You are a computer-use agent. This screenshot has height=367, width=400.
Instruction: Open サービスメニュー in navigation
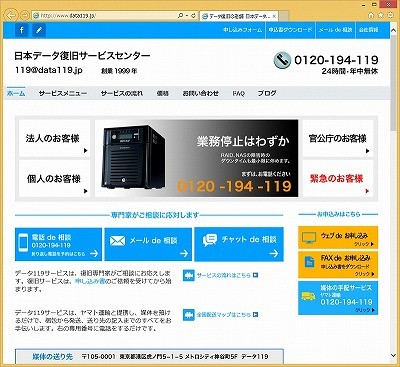(x=63, y=94)
